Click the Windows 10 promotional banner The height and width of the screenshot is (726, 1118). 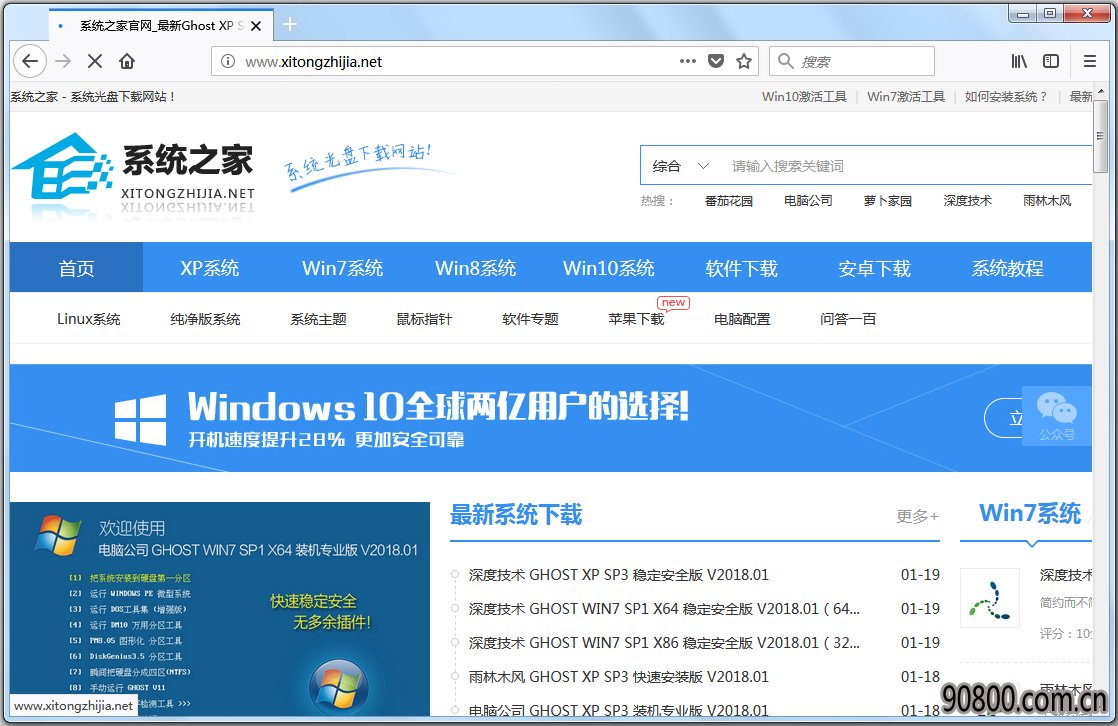click(550, 418)
